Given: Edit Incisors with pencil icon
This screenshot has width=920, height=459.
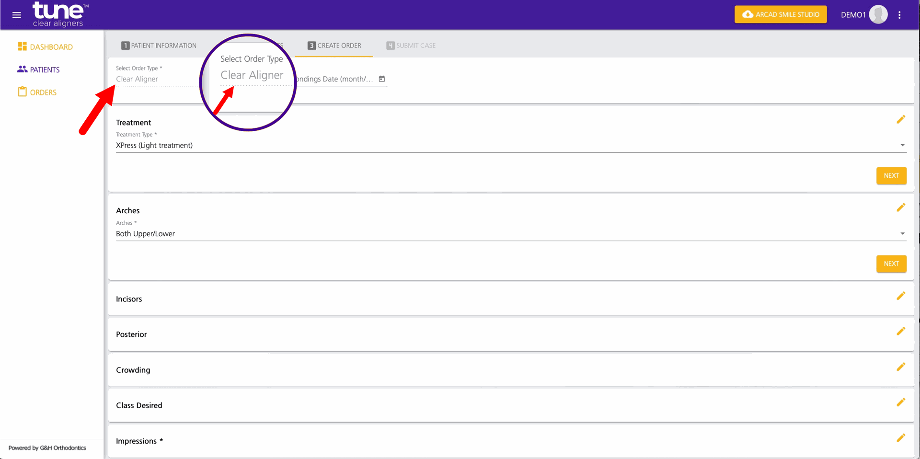Looking at the screenshot, I should (901, 296).
